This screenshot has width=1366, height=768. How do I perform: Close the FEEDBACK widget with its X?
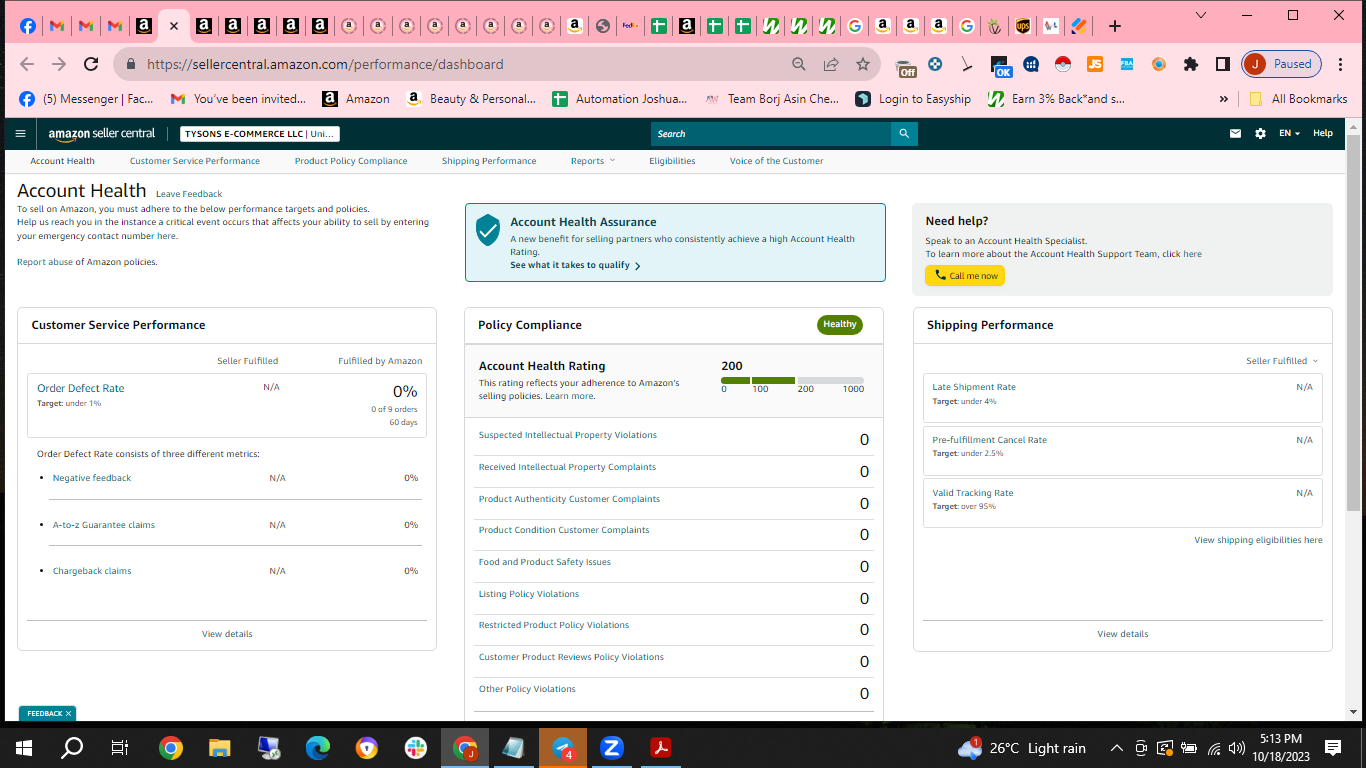pyautogui.click(x=68, y=714)
